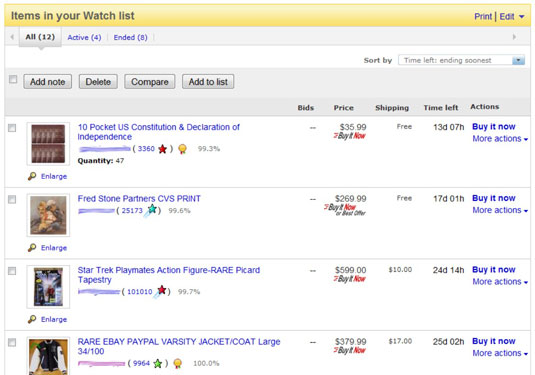Screen dimensions: 535x375
Task: Click Enlarge link under Constitution thumbnail
Action: pyautogui.click(x=54, y=176)
